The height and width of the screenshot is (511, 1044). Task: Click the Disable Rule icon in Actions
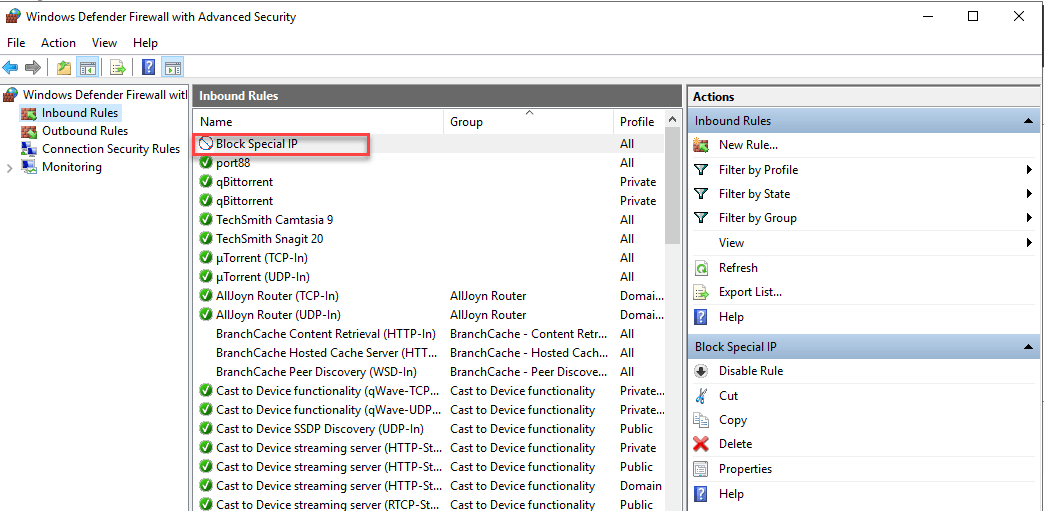pyautogui.click(x=702, y=371)
